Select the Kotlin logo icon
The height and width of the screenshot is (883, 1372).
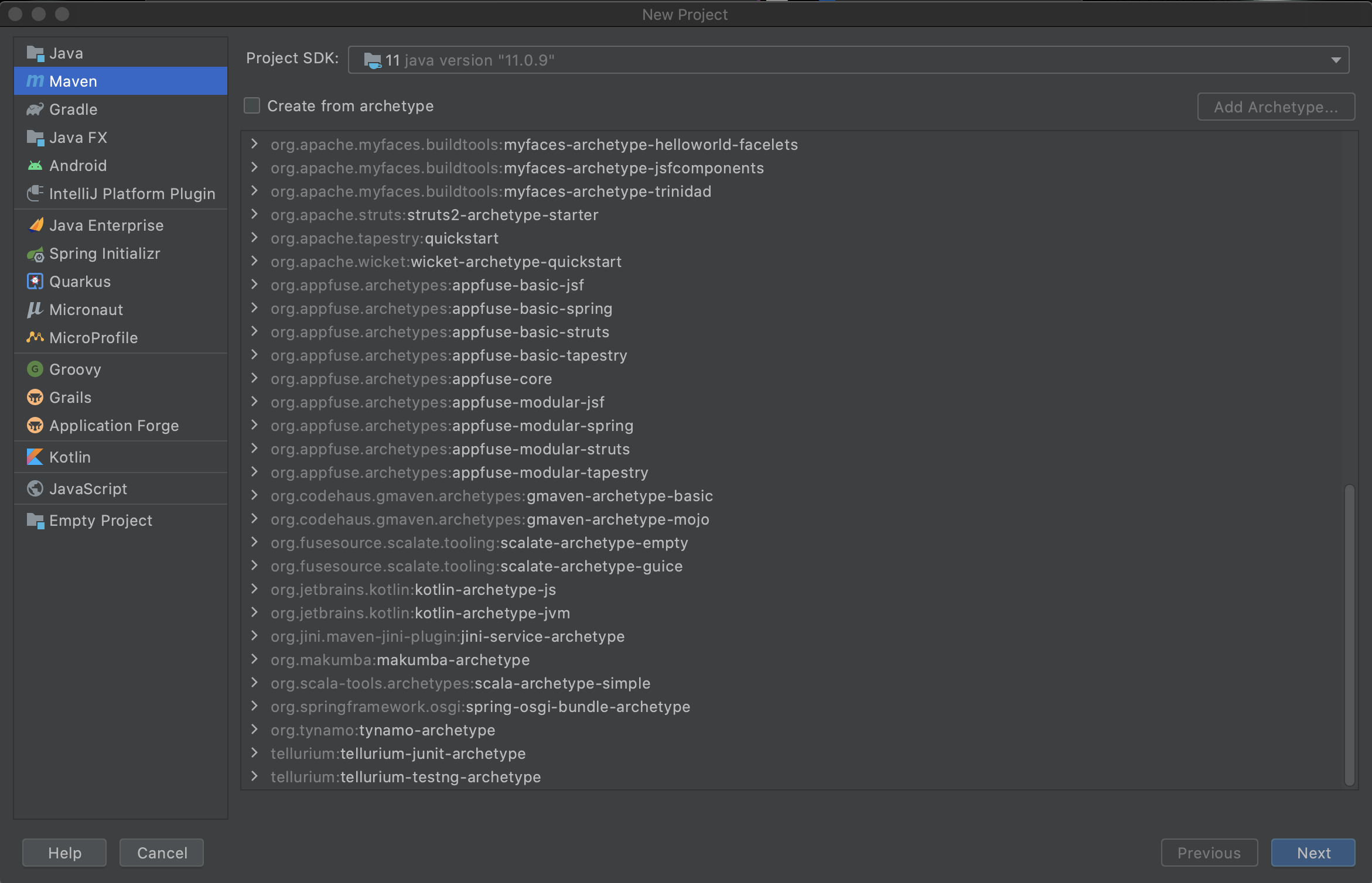[x=35, y=457]
